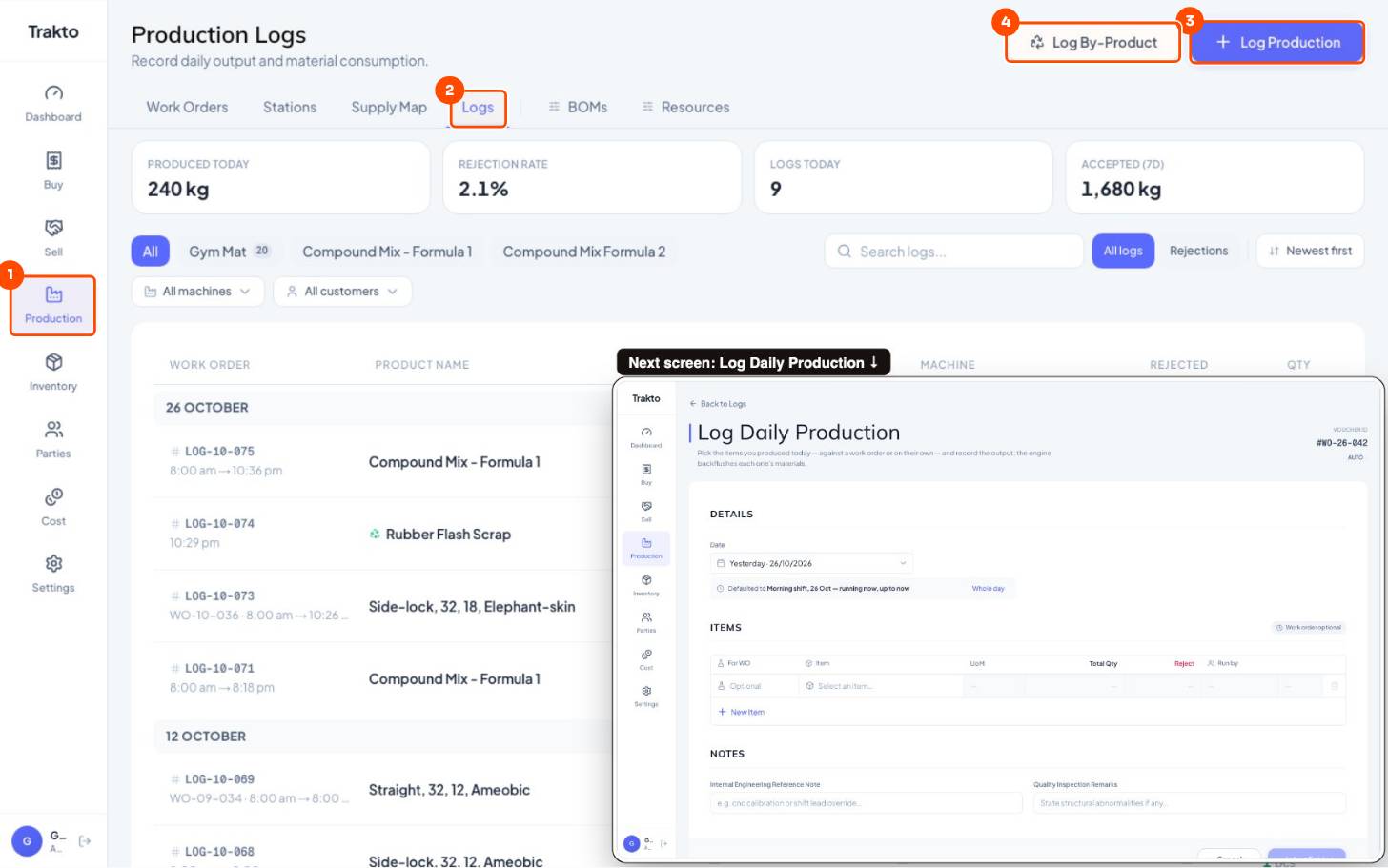The image size is (1388, 868).
Task: Click Back to Logs in the preview
Action: [x=718, y=404]
